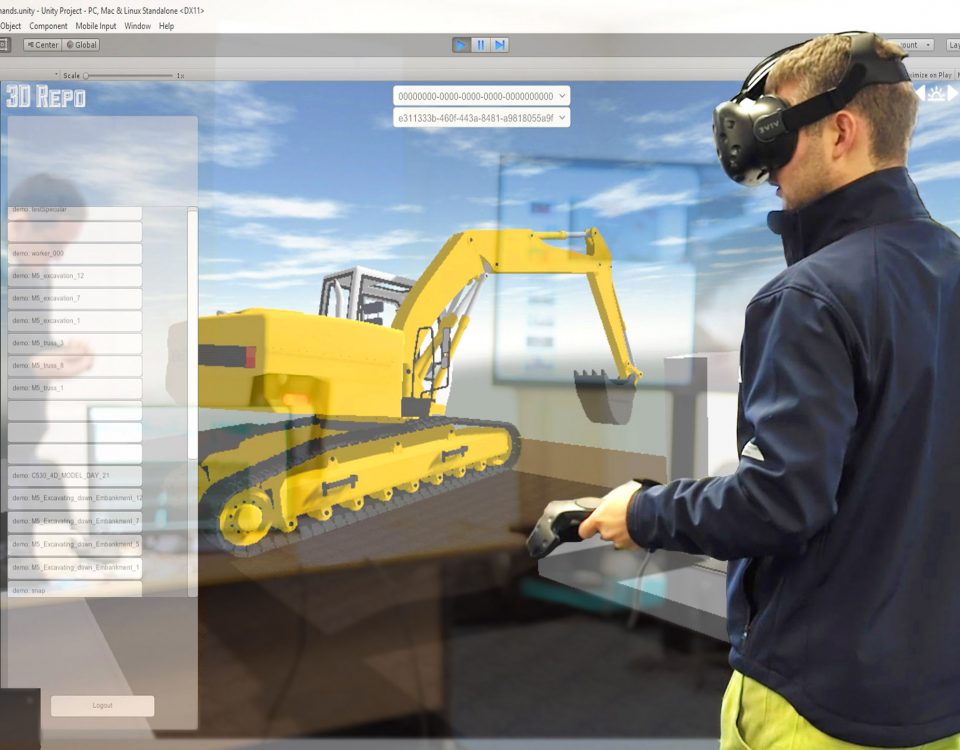Click the left arrow icon in game view
Screen dimensions: 960x750
click(x=919, y=93)
